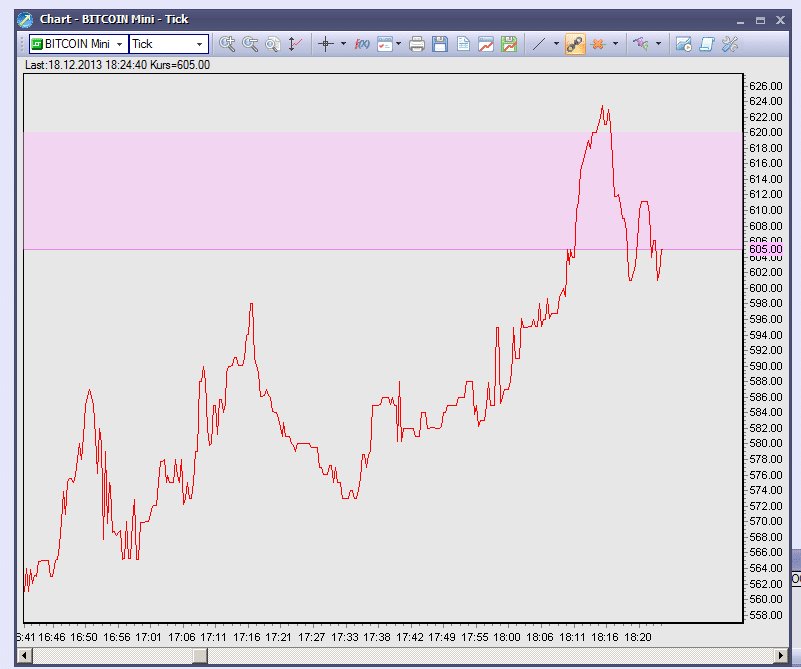This screenshot has width=801, height=669.
Task: Click the horizontal scrollbar left arrow
Action: (25, 655)
